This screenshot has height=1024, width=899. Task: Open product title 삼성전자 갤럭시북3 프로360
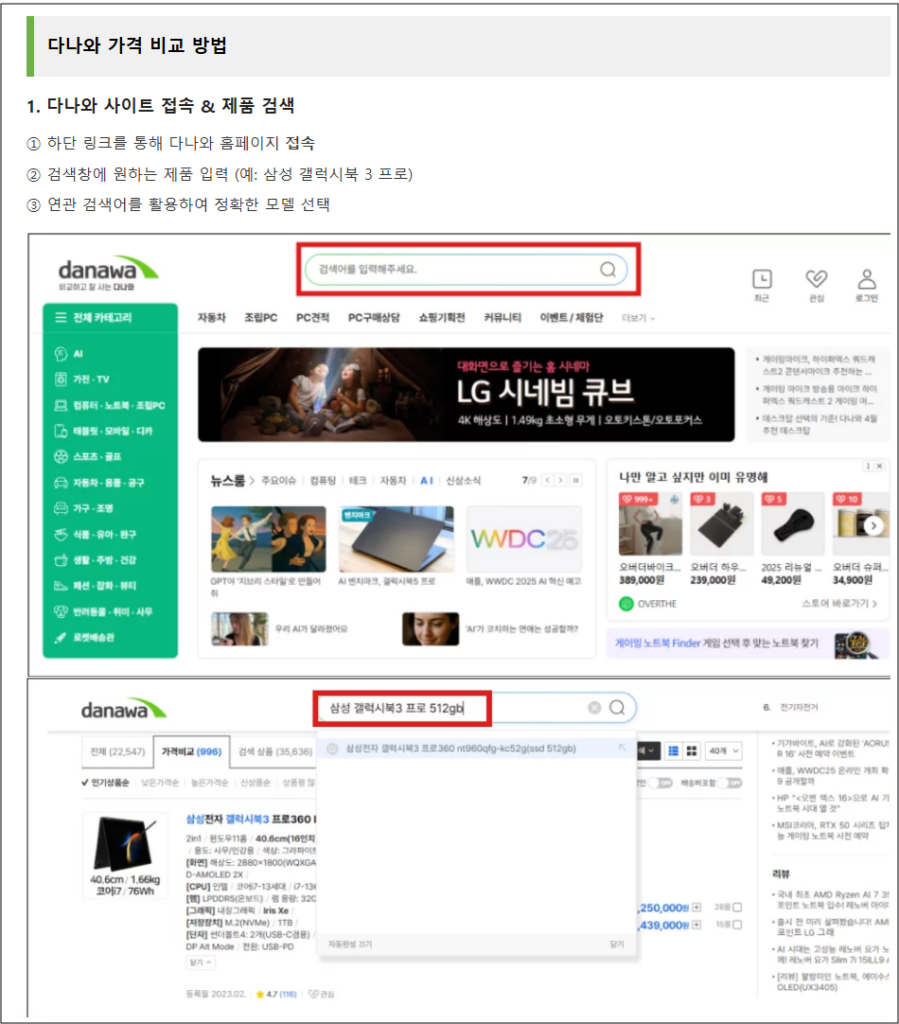pos(250,819)
